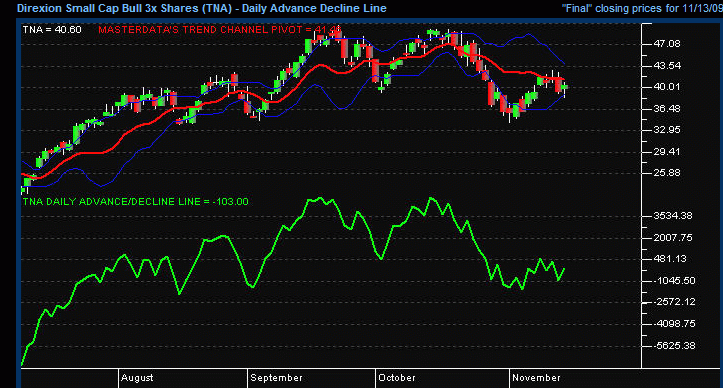Click the October month marker
This screenshot has height=388, width=723.
coord(397,378)
